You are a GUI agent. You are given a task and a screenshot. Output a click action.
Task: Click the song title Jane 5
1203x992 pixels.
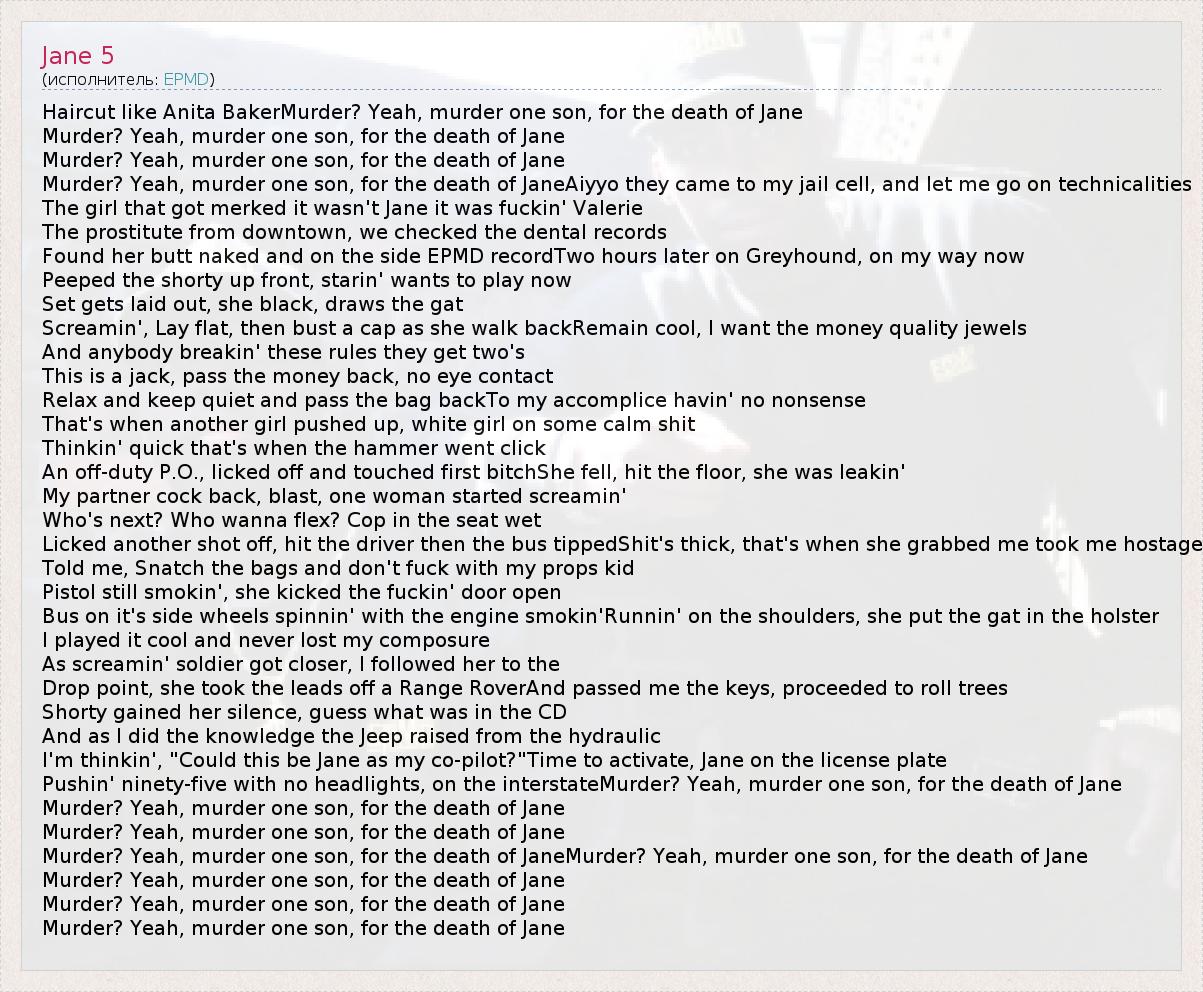78,56
